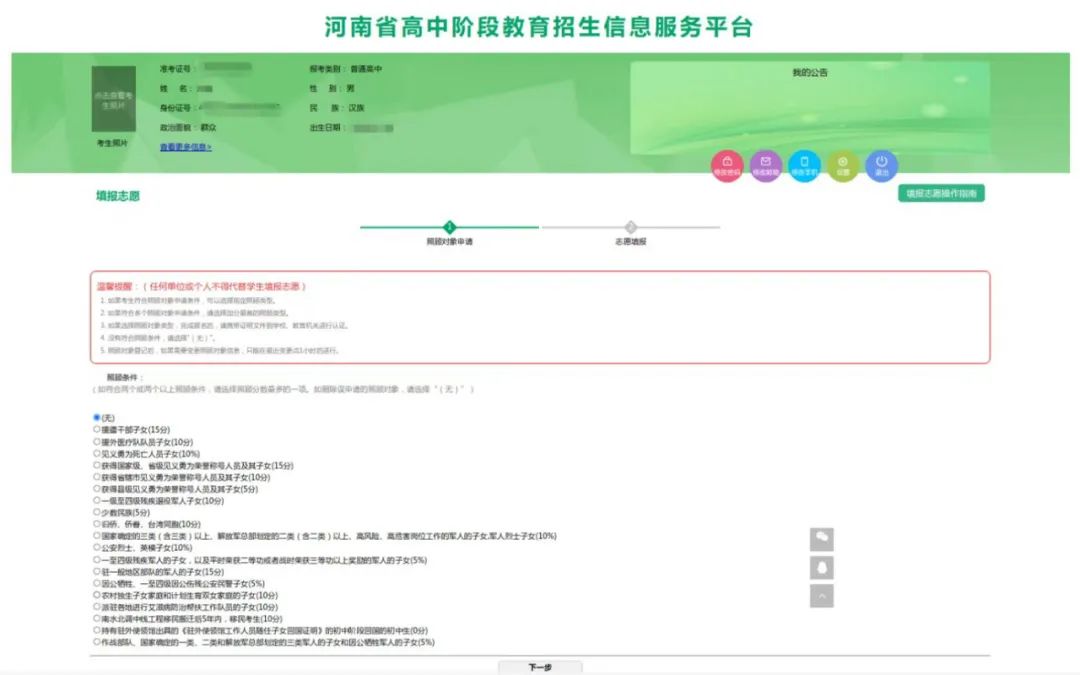Select 归侨、侨眷、台湾同胞(10分) option
Image resolution: width=1080 pixels, height=675 pixels.
(97, 523)
